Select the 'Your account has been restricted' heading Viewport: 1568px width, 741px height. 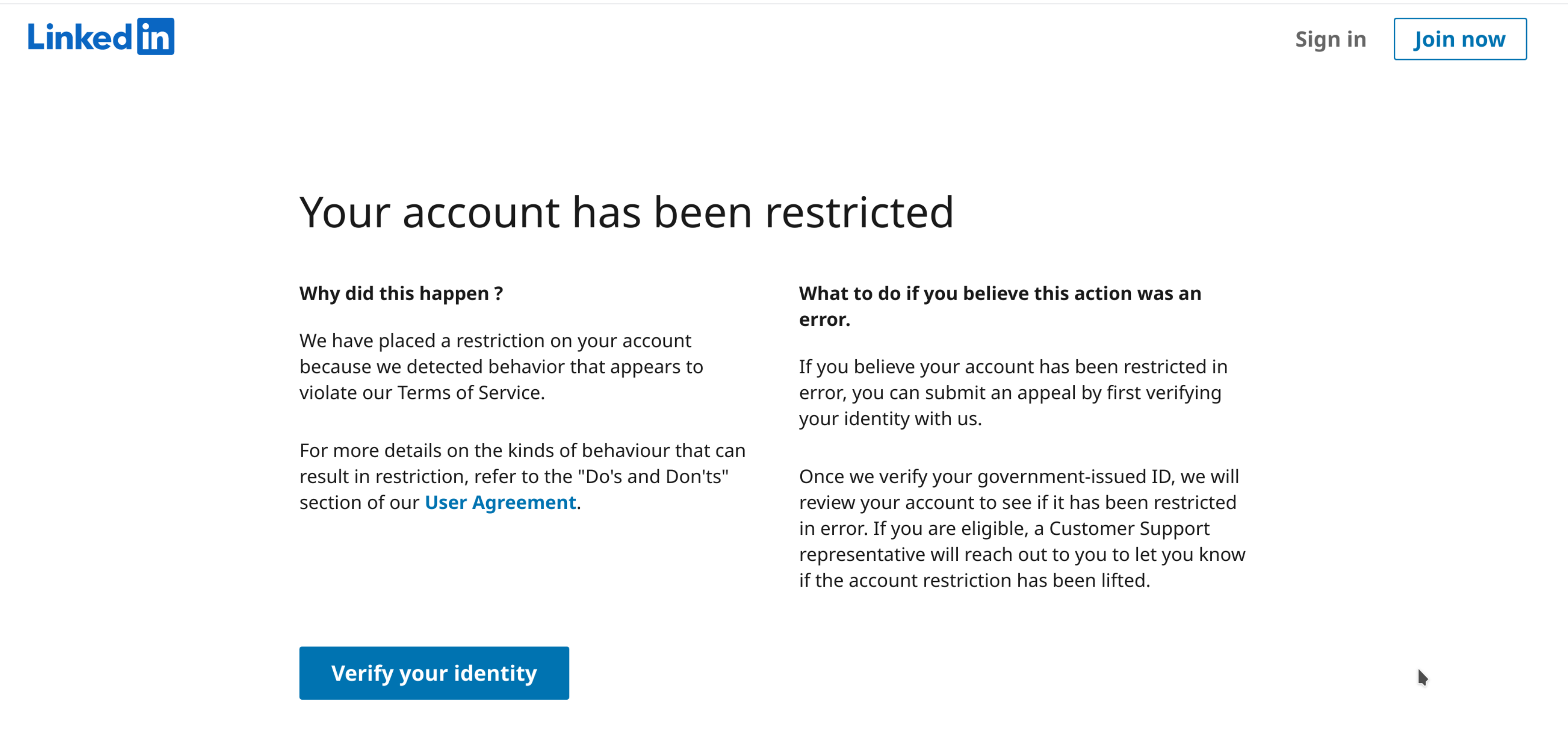point(627,213)
